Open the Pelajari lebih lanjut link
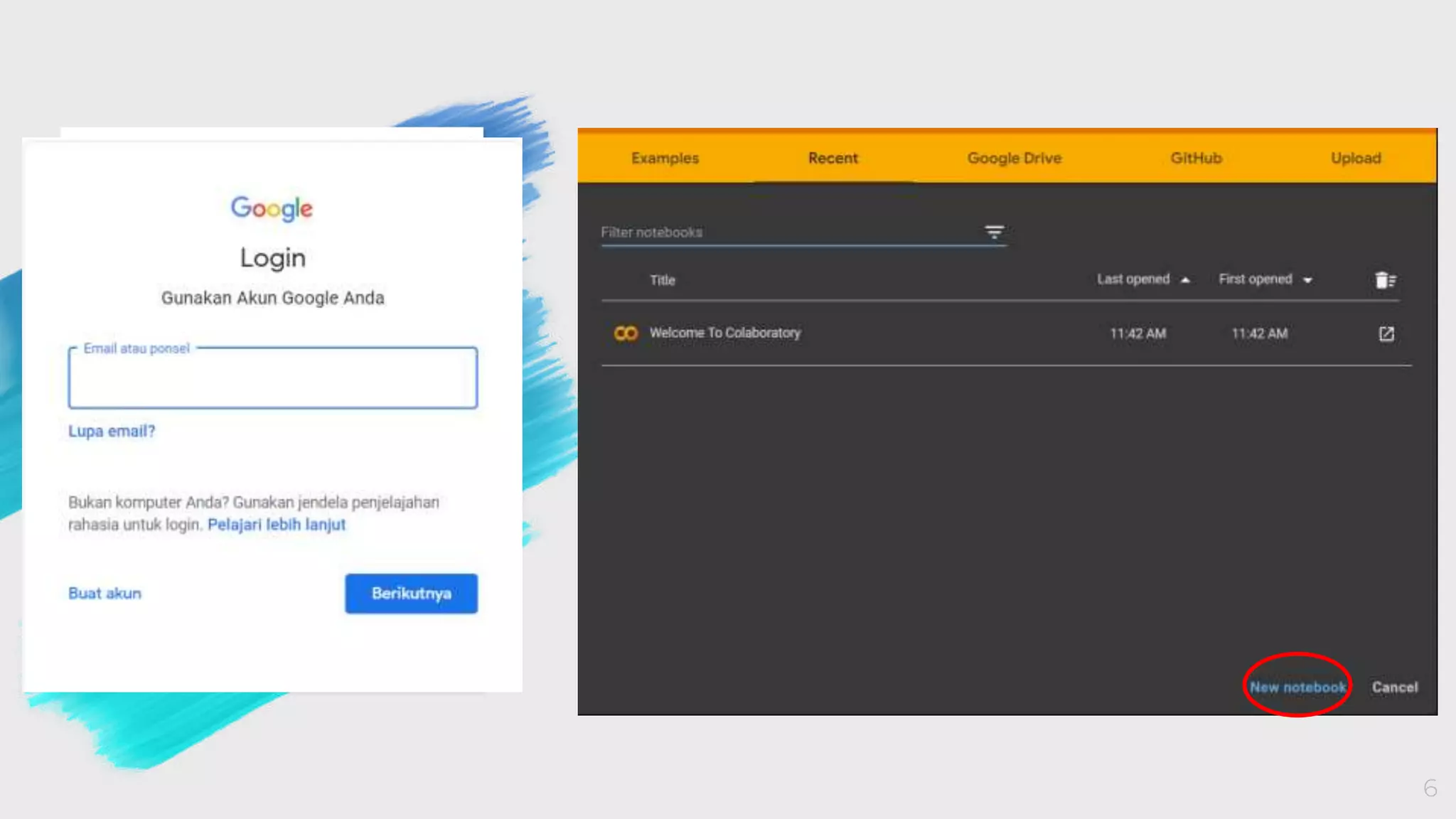 [277, 524]
